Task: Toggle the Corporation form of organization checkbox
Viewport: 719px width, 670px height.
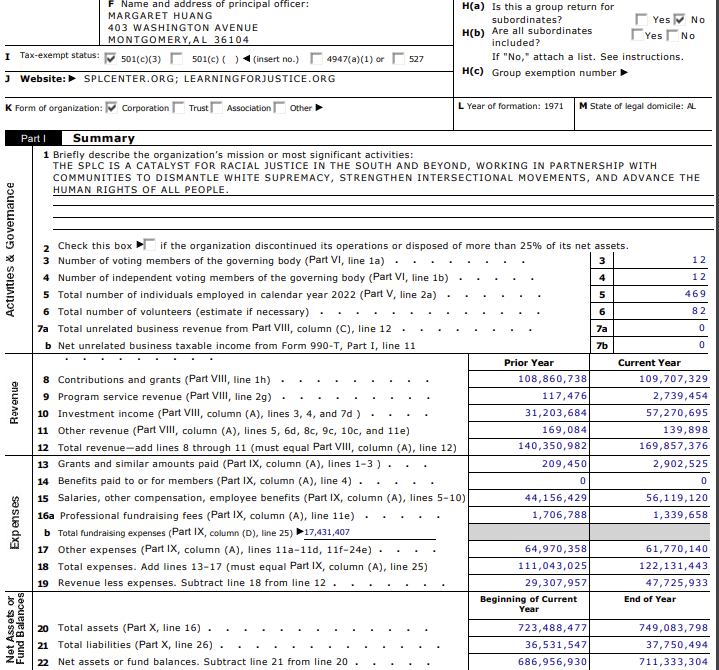Action: click(111, 107)
